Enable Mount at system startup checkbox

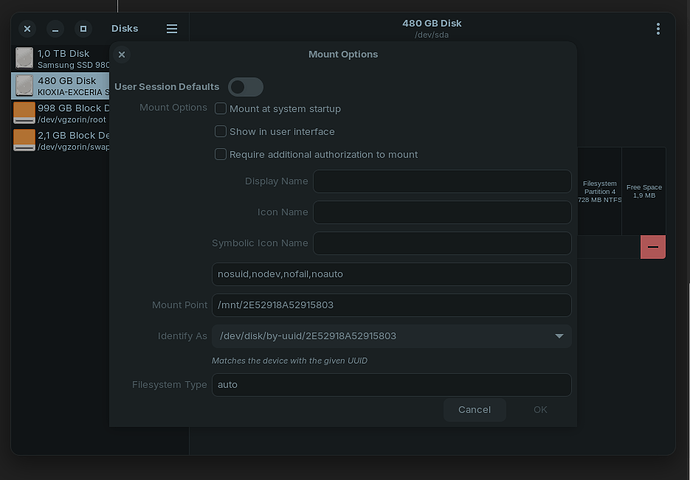click(221, 108)
